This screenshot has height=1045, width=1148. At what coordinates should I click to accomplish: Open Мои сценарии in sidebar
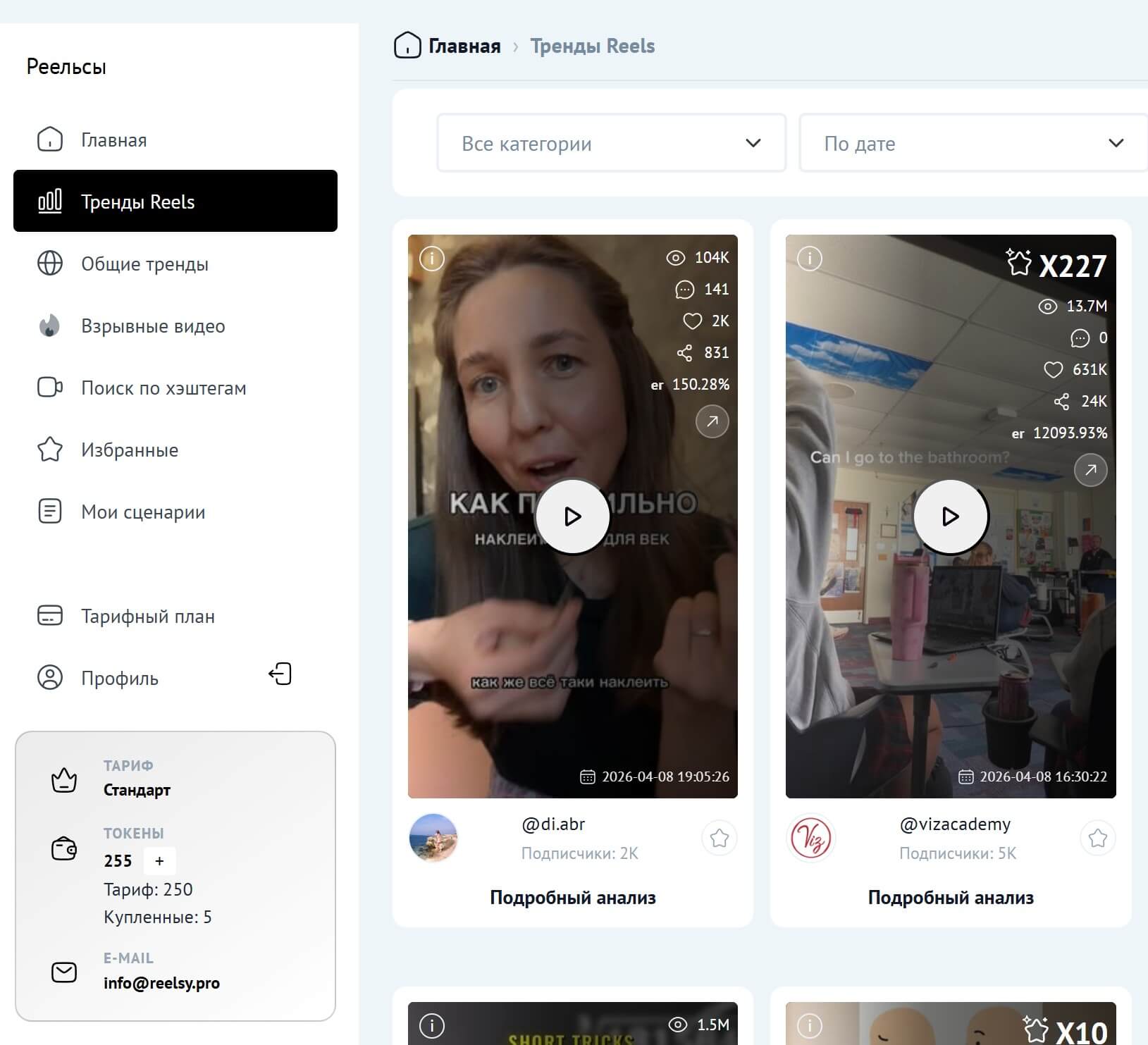143,512
